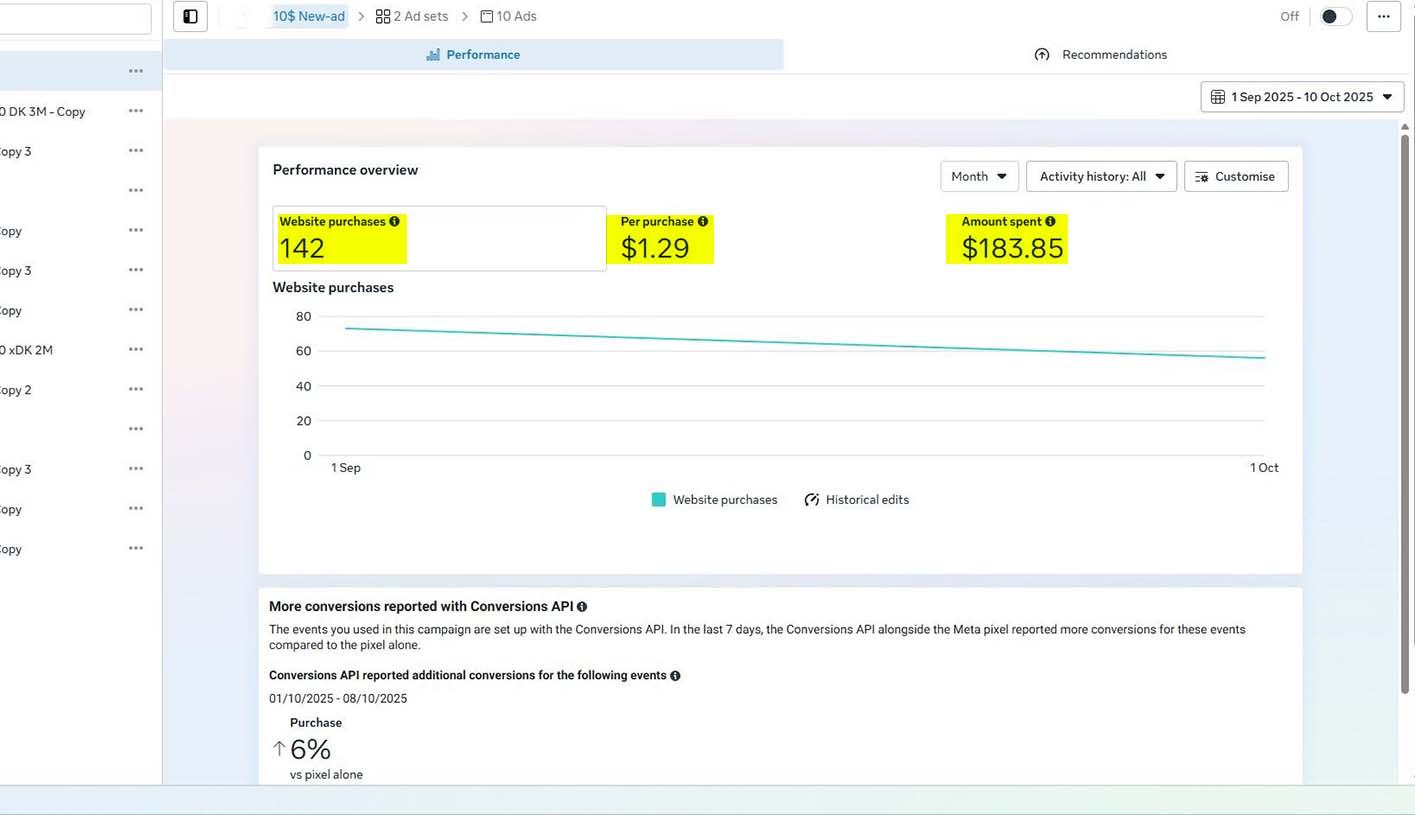Go to the 2 Ad sets breadcrumb
Image resolution: width=1415 pixels, height=815 pixels.
pyautogui.click(x=412, y=16)
